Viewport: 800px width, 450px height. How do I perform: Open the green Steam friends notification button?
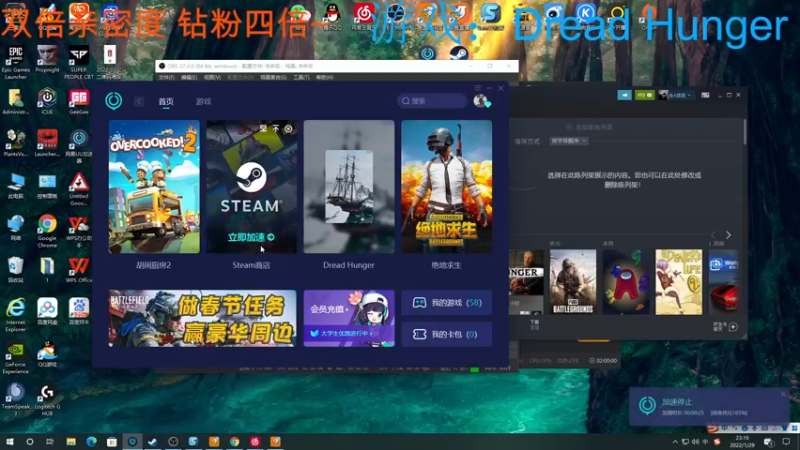644,95
